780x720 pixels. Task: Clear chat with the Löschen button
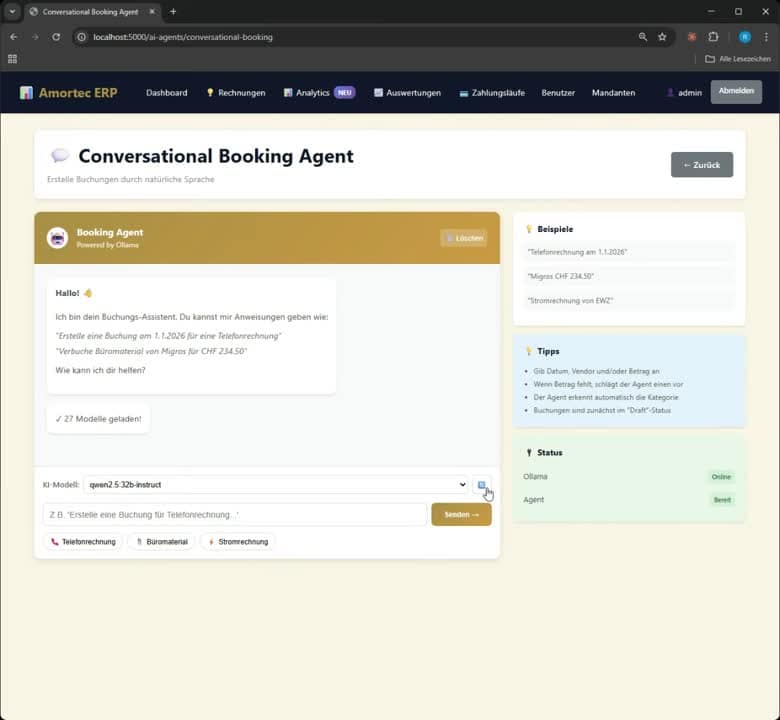click(x=464, y=238)
